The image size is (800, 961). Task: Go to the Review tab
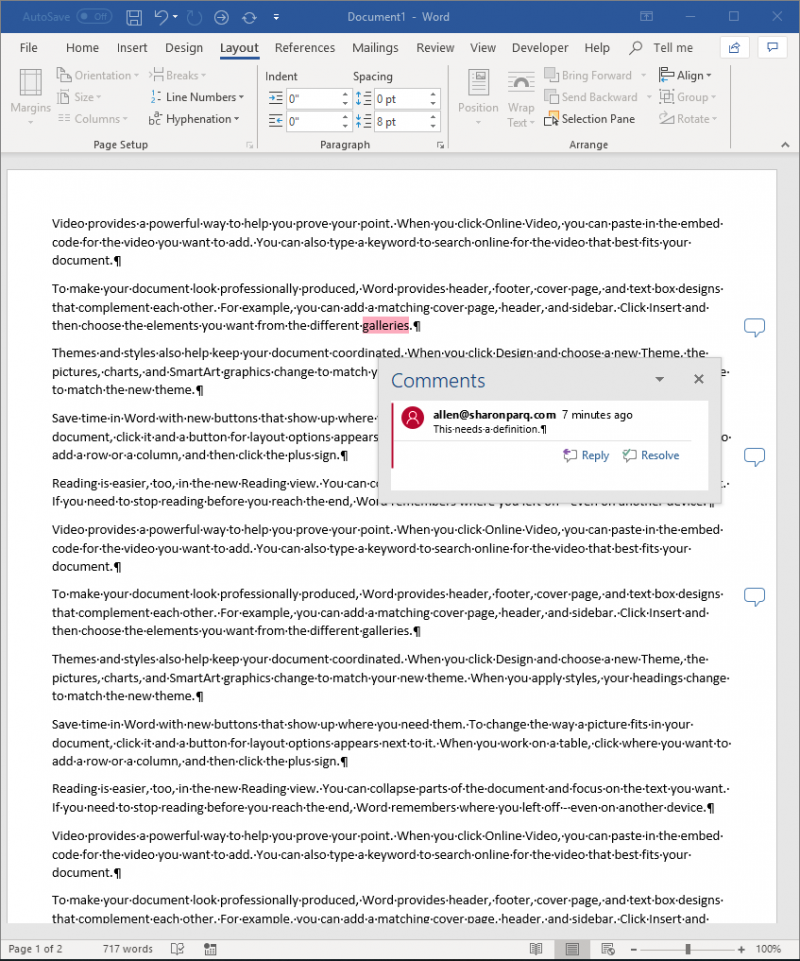(x=435, y=48)
